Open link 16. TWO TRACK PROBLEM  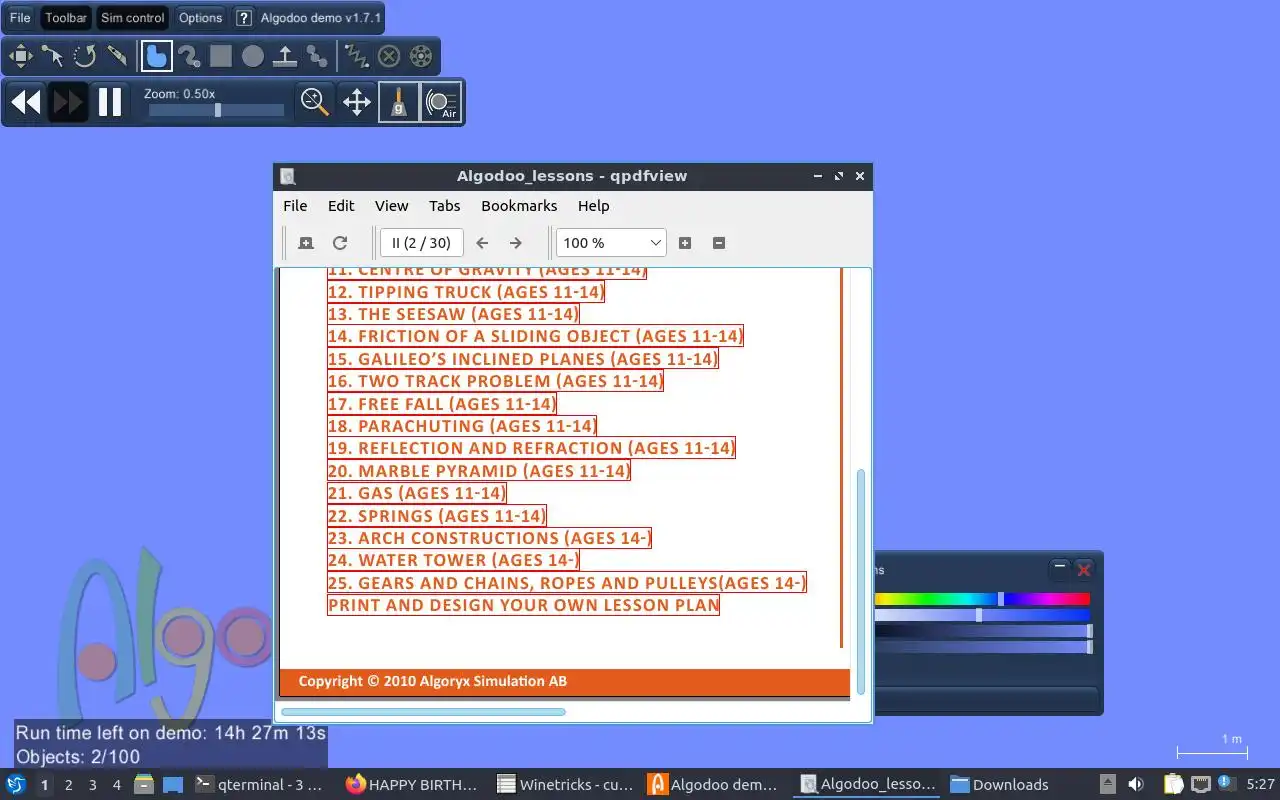pyautogui.click(x=495, y=381)
